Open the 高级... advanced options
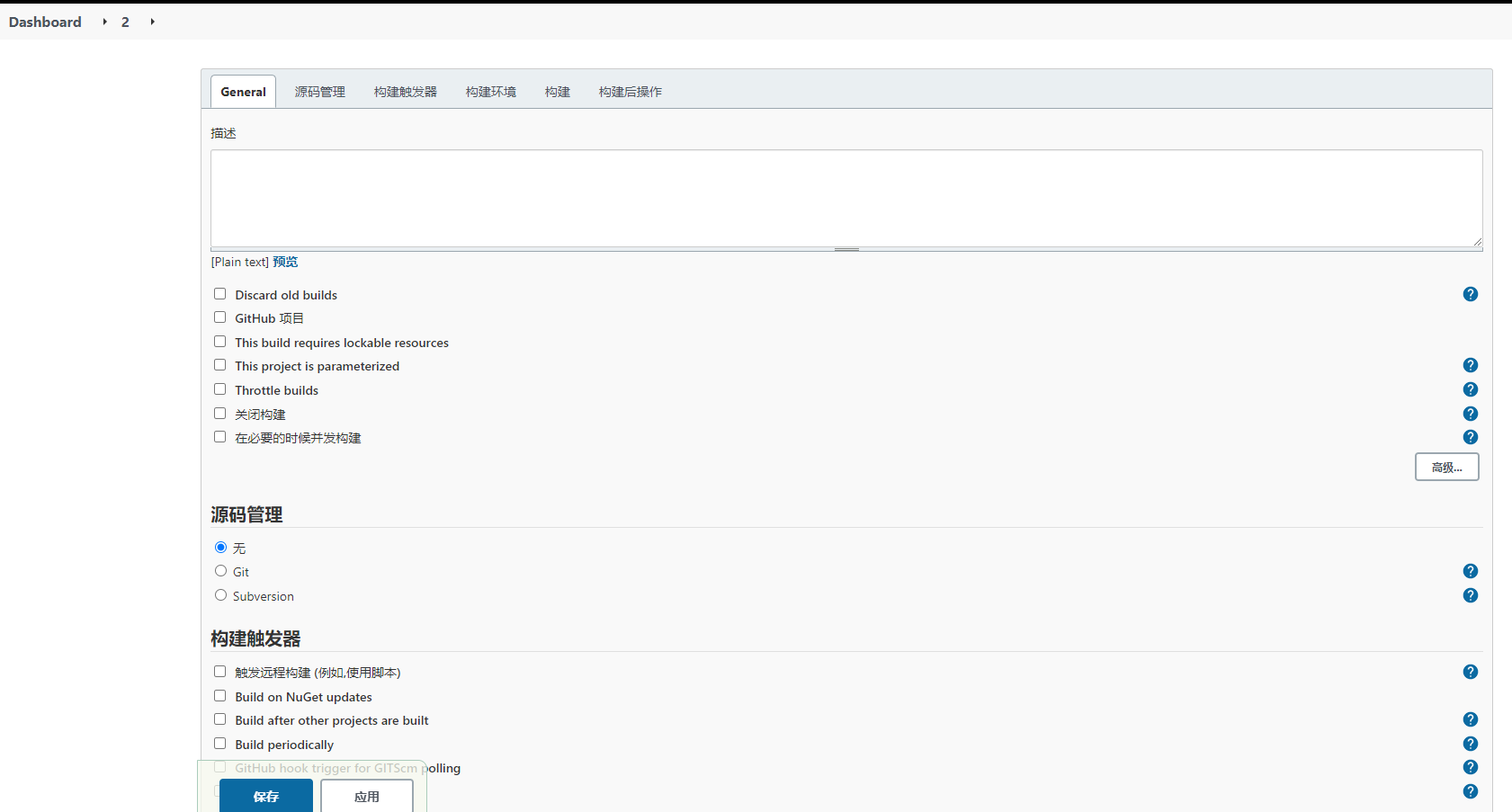 (1447, 468)
